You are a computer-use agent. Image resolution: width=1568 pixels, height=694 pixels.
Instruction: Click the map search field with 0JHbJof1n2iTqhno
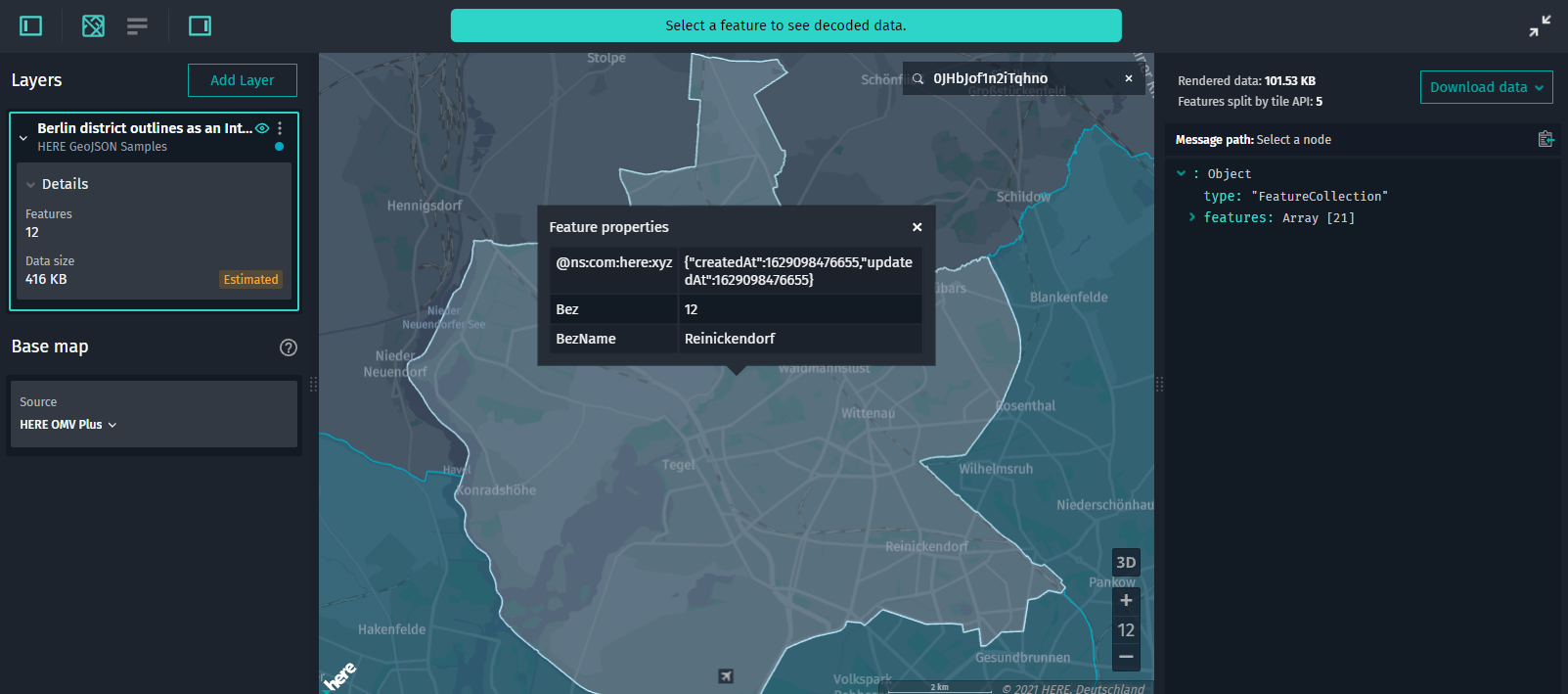tap(1022, 78)
